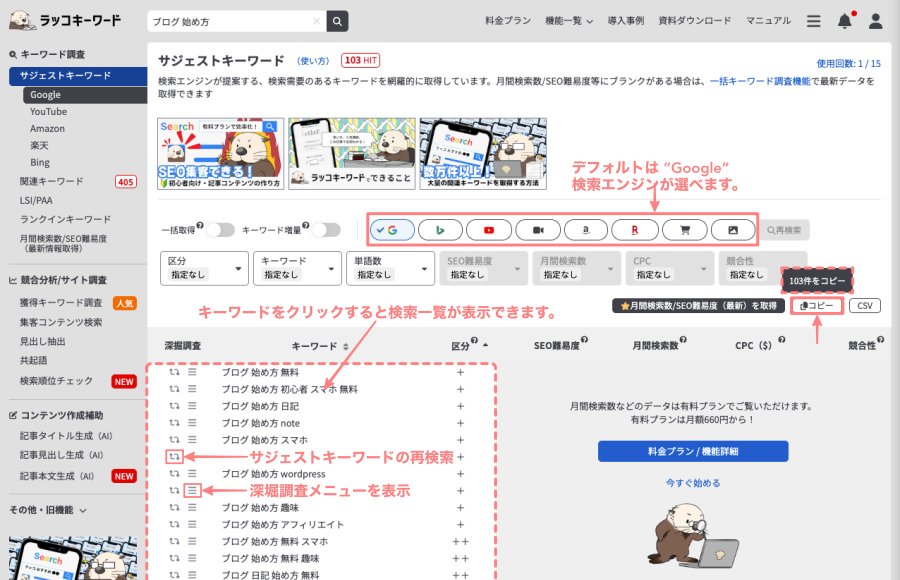Show the list menu icon for 'ブログ 始め方 趣味'
900x580 pixels.
(x=192, y=508)
